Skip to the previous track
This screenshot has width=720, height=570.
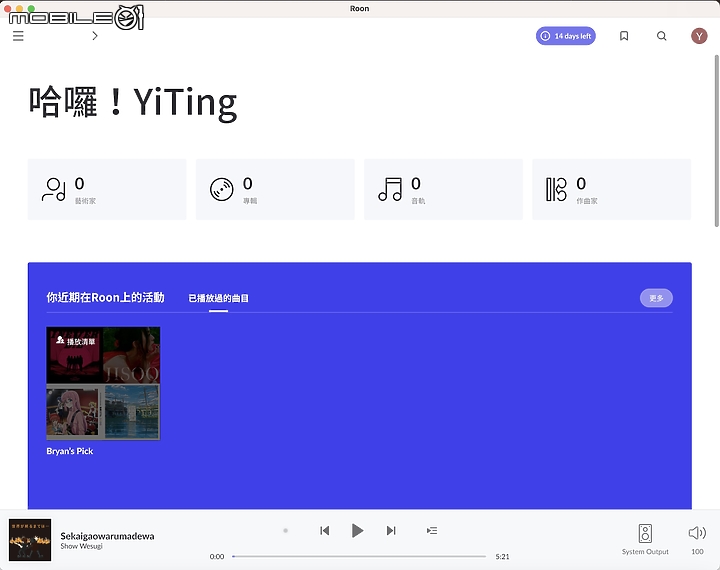pyautogui.click(x=324, y=531)
